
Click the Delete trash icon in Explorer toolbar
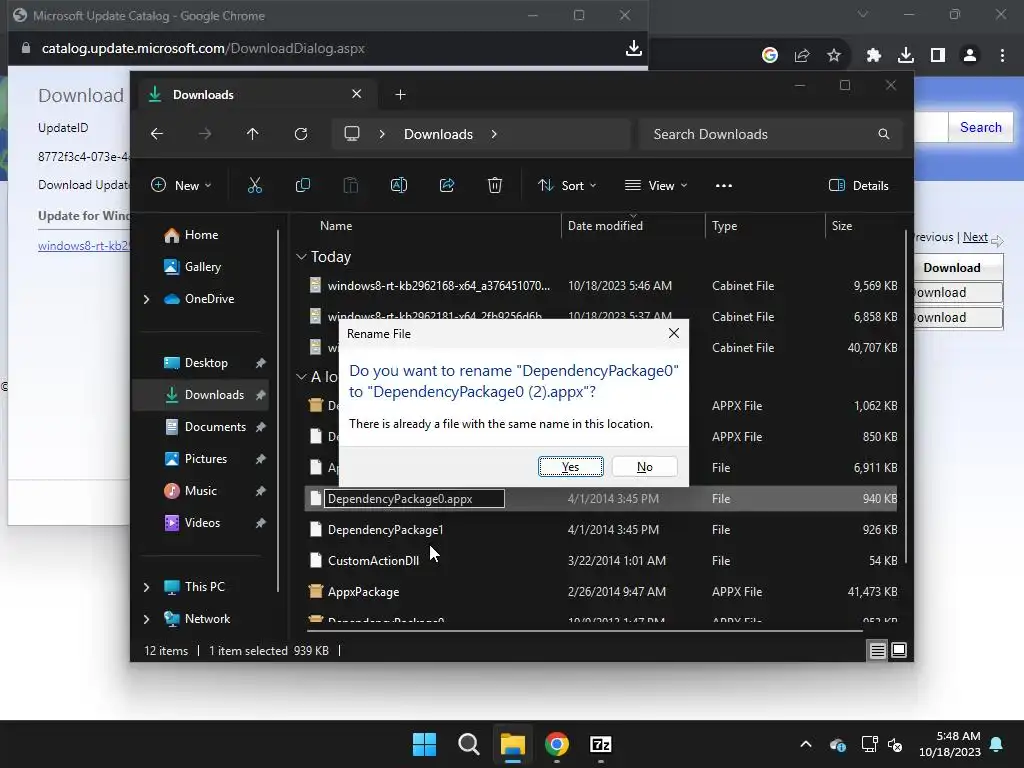(x=495, y=185)
